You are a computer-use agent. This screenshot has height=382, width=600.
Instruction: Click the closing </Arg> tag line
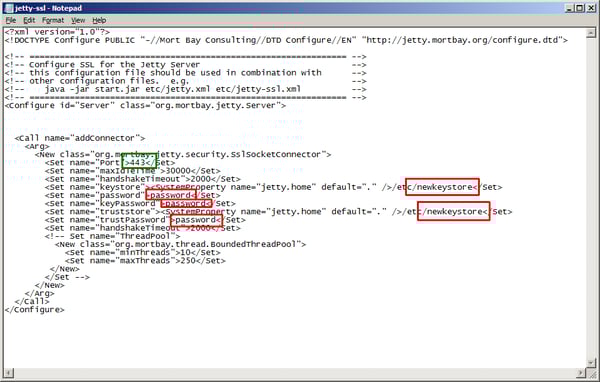39,293
